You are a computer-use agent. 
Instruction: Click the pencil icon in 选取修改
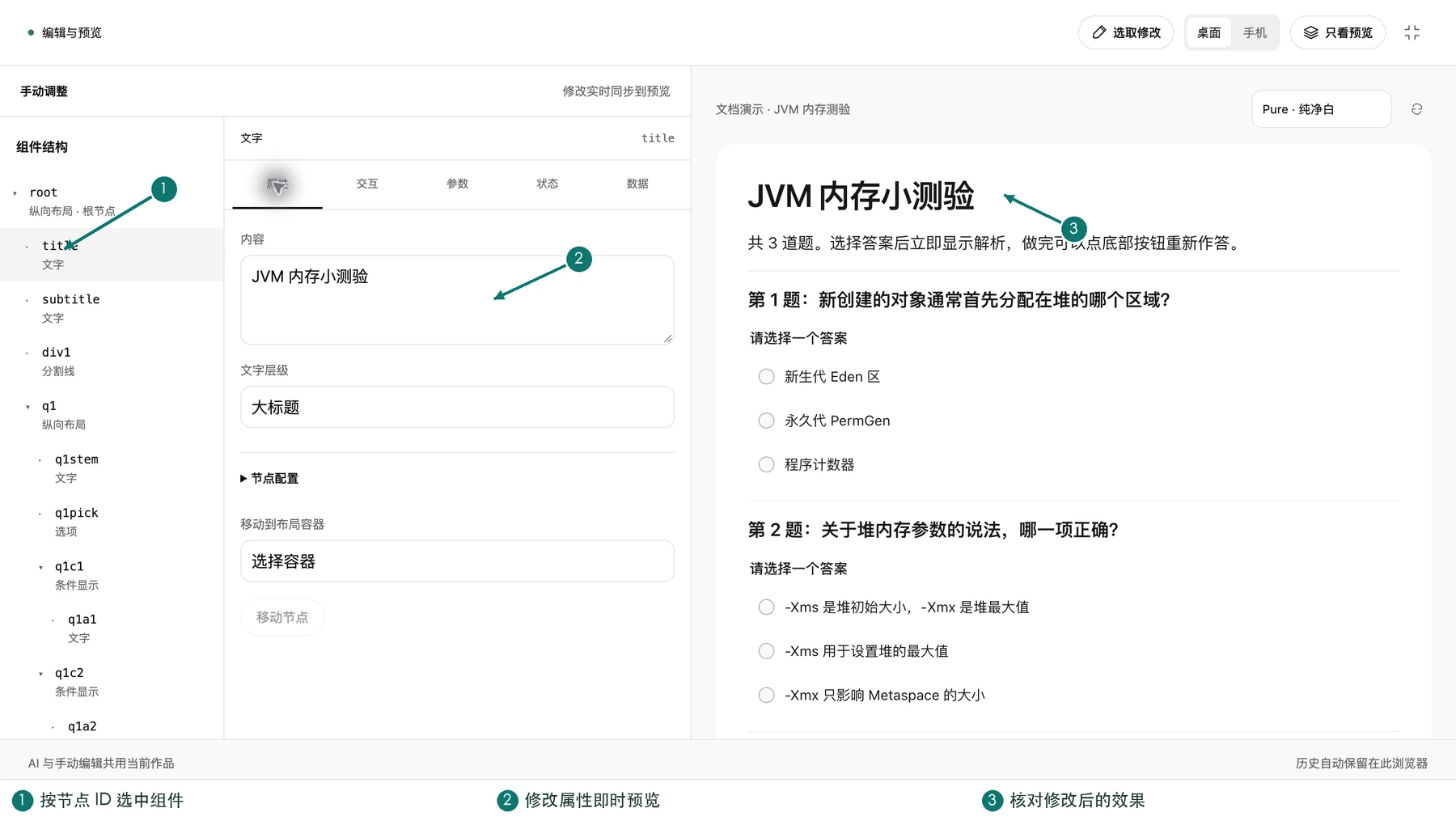pos(1098,32)
